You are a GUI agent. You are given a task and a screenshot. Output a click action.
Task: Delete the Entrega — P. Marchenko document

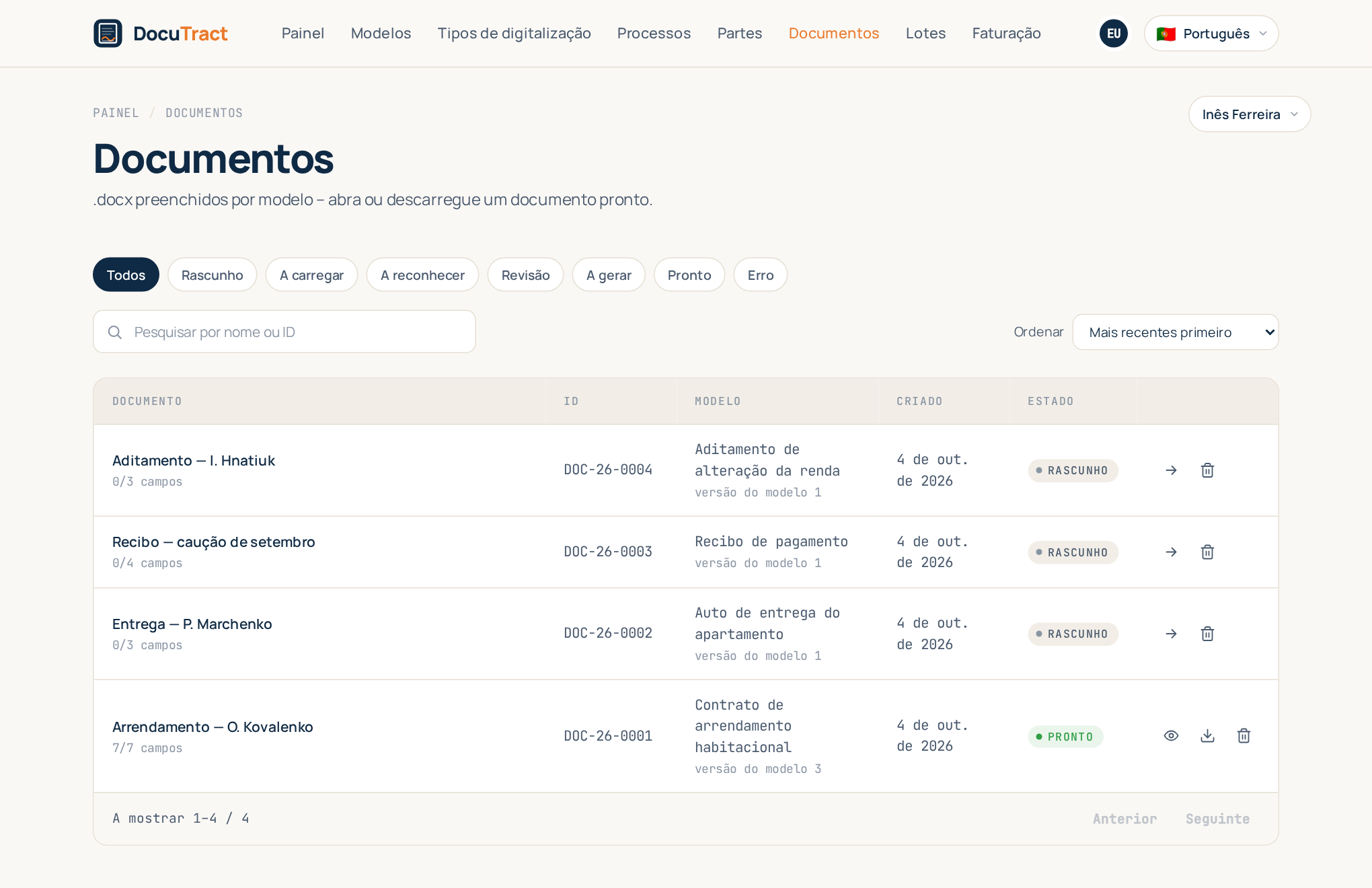[1207, 634]
